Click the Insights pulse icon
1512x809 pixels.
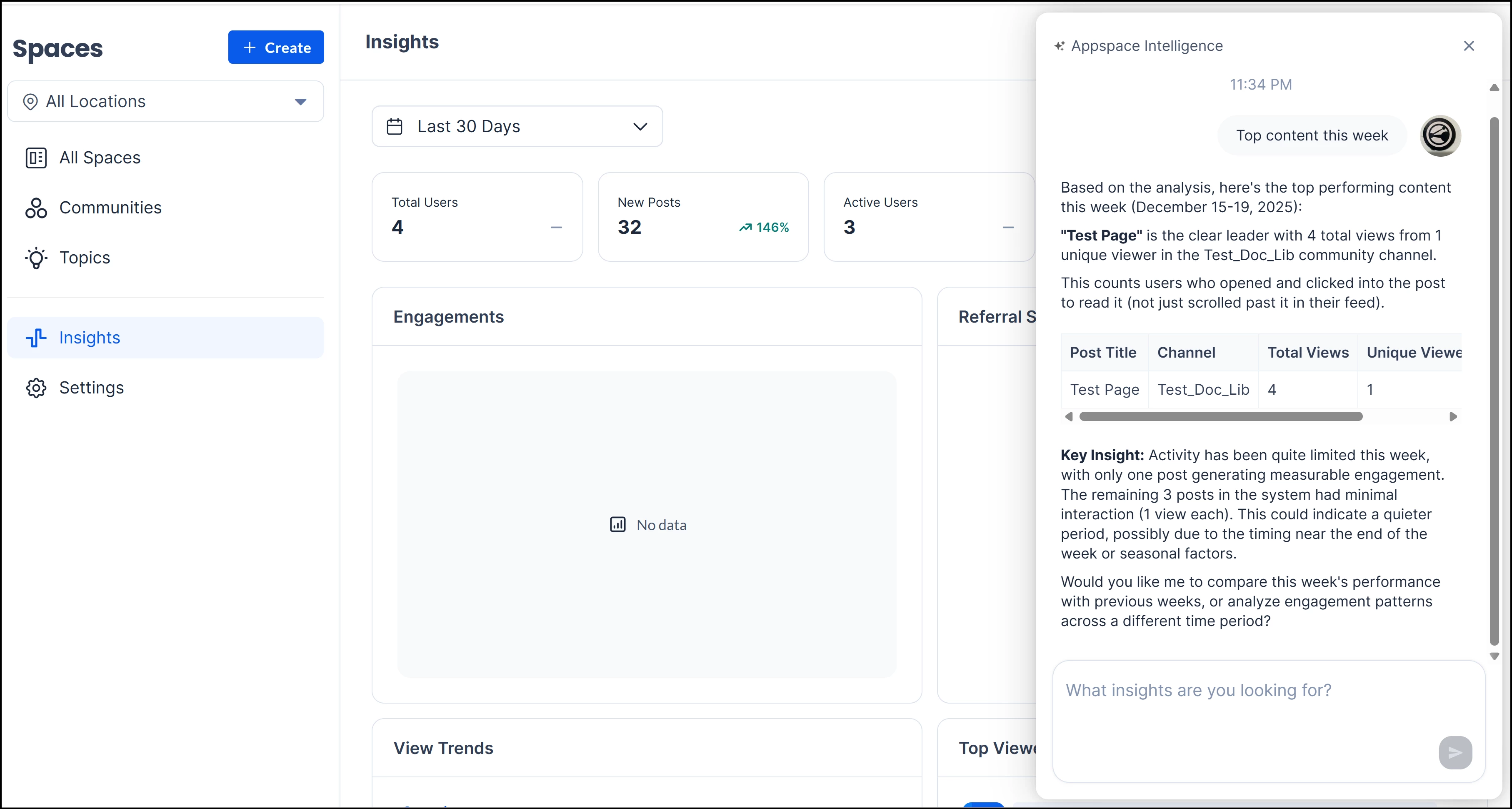click(36, 338)
